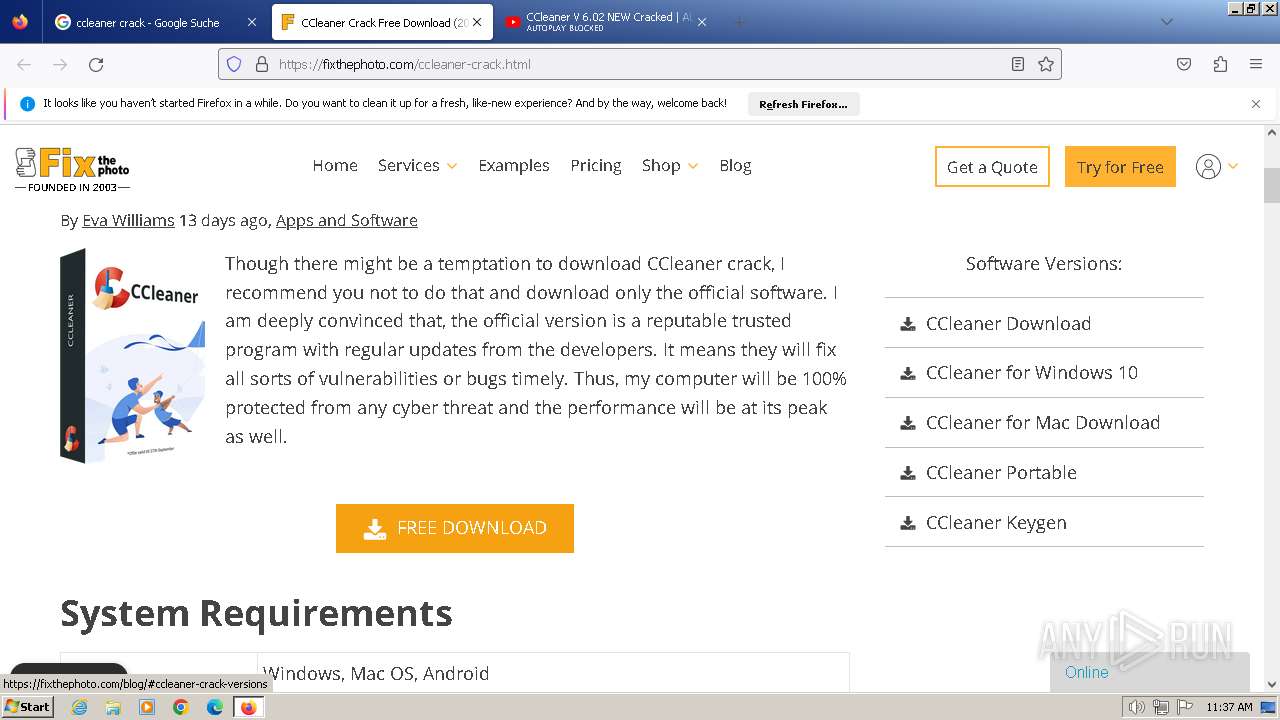Click the Action Center flag tray icon

[x=1184, y=707]
